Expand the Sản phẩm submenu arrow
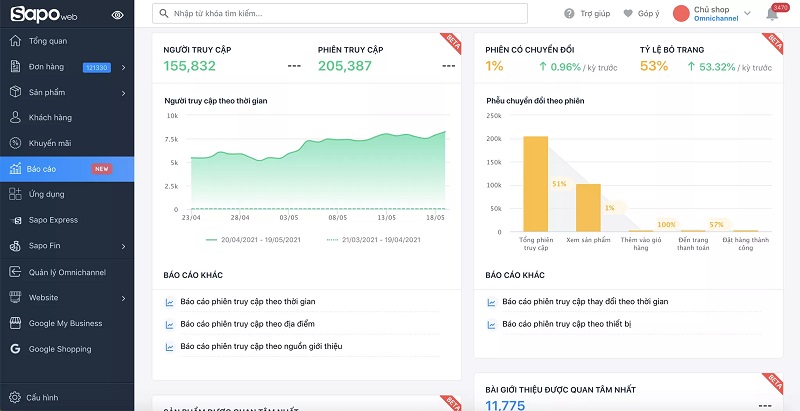The image size is (800, 411). point(123,93)
